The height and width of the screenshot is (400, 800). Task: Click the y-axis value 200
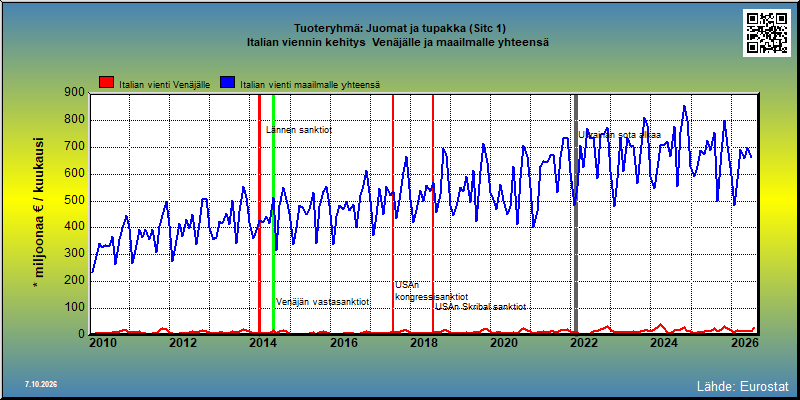(x=75, y=281)
